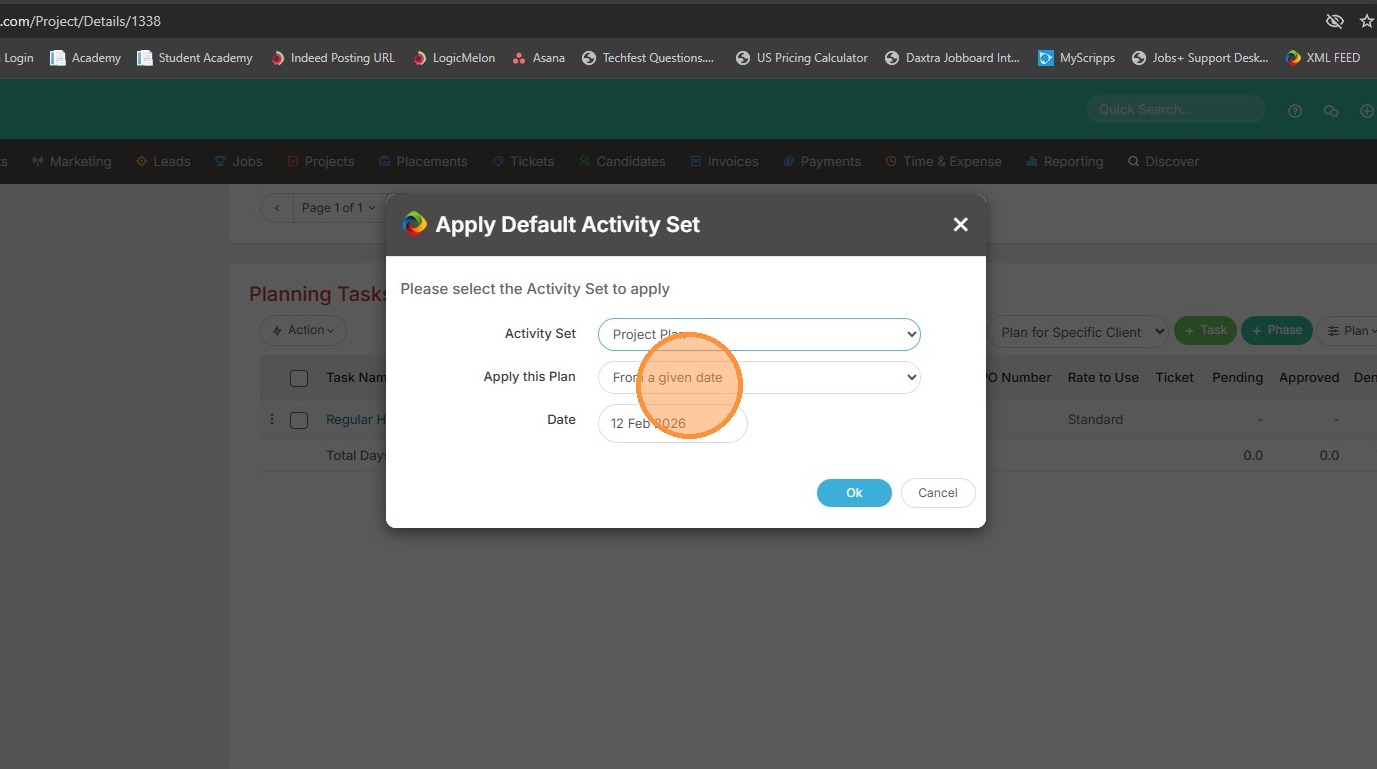Open the Page 1 of 1 selector

(338, 208)
